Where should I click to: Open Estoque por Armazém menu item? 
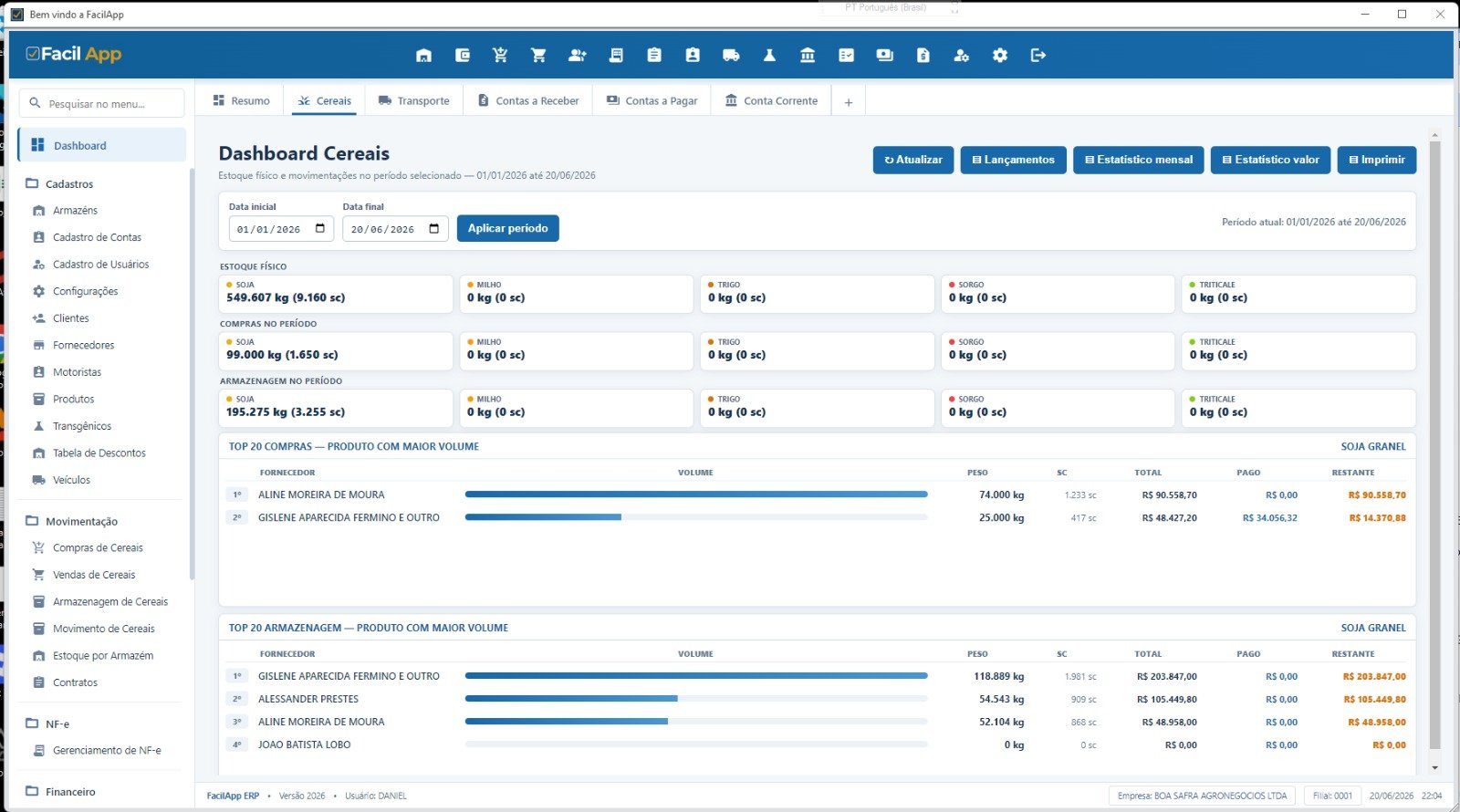coord(103,656)
